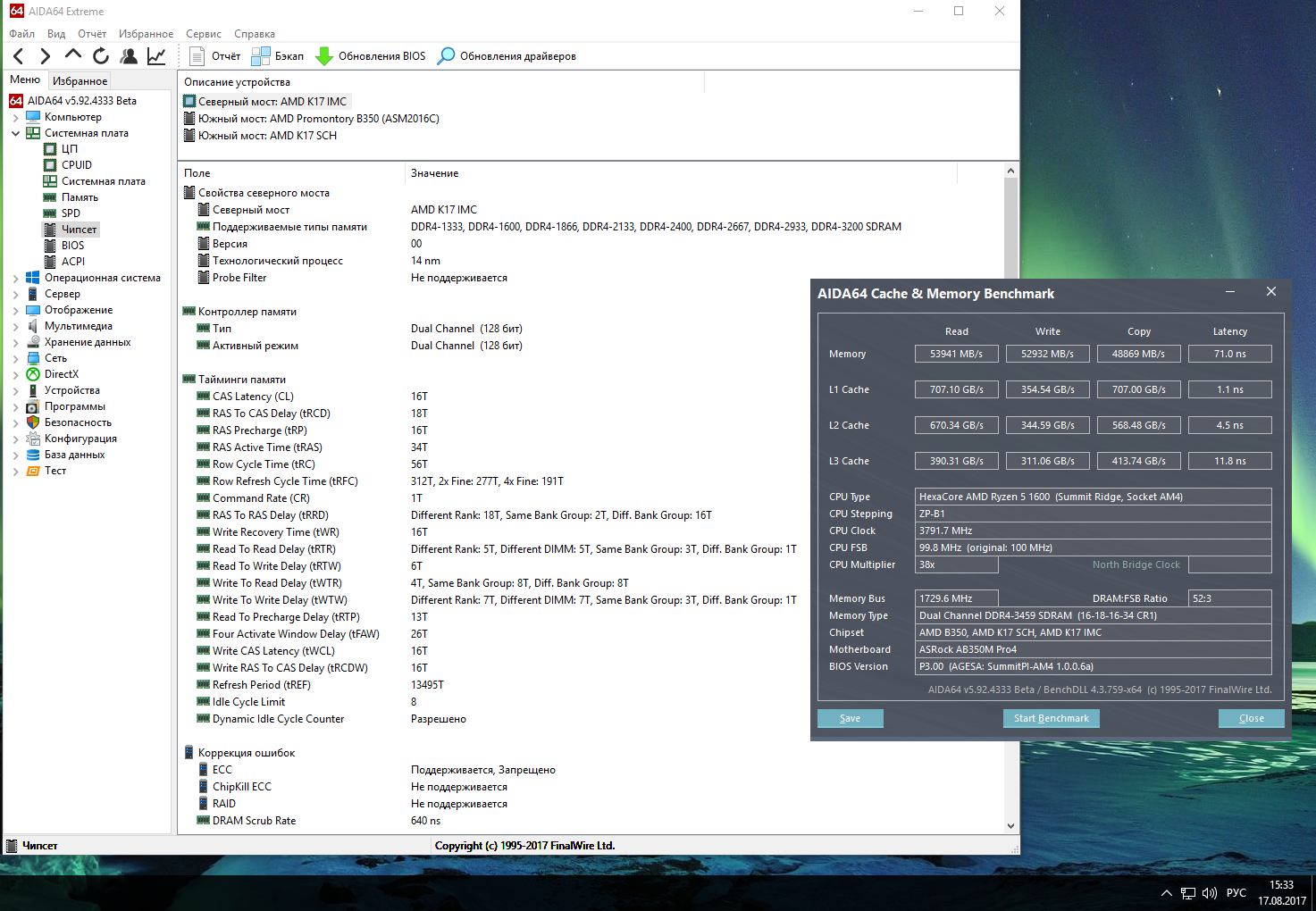The height and width of the screenshot is (911, 1316).
Task: Click Save in the benchmark window
Action: 850,718
